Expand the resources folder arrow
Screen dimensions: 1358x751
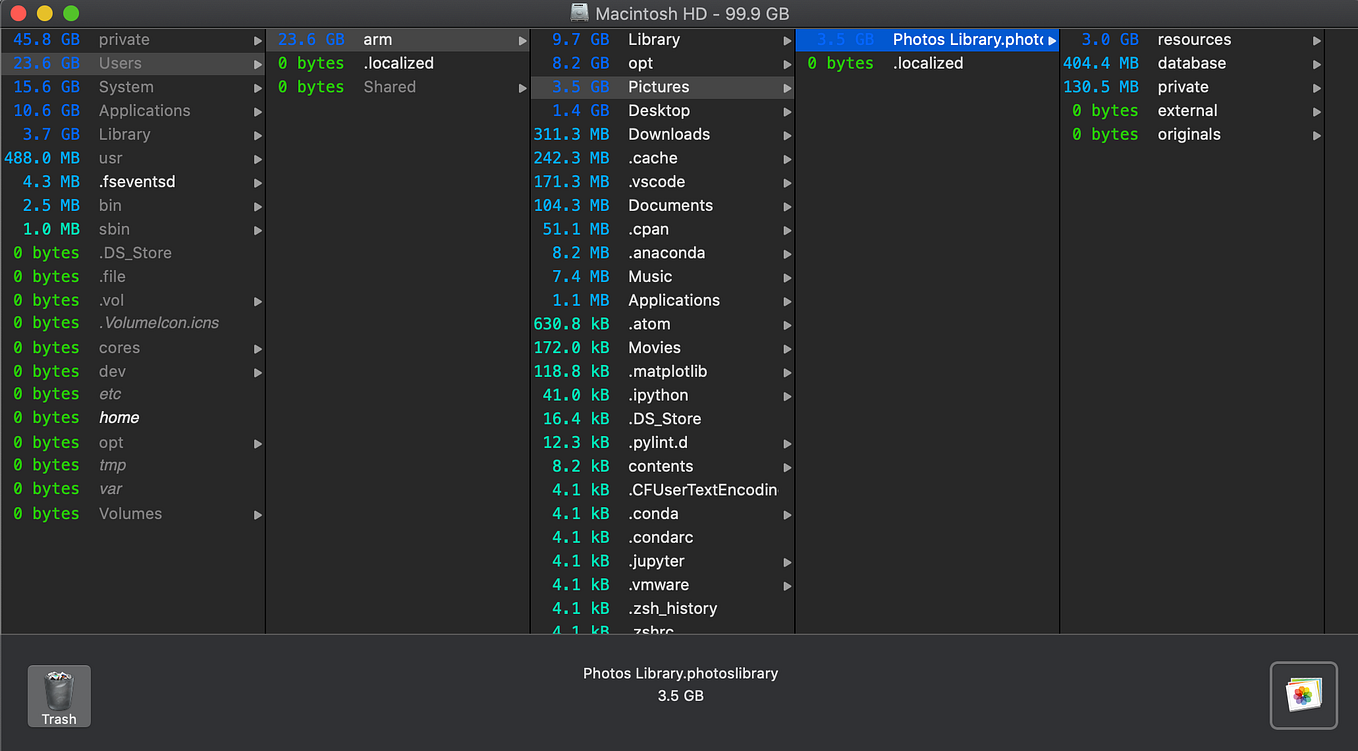[1317, 41]
